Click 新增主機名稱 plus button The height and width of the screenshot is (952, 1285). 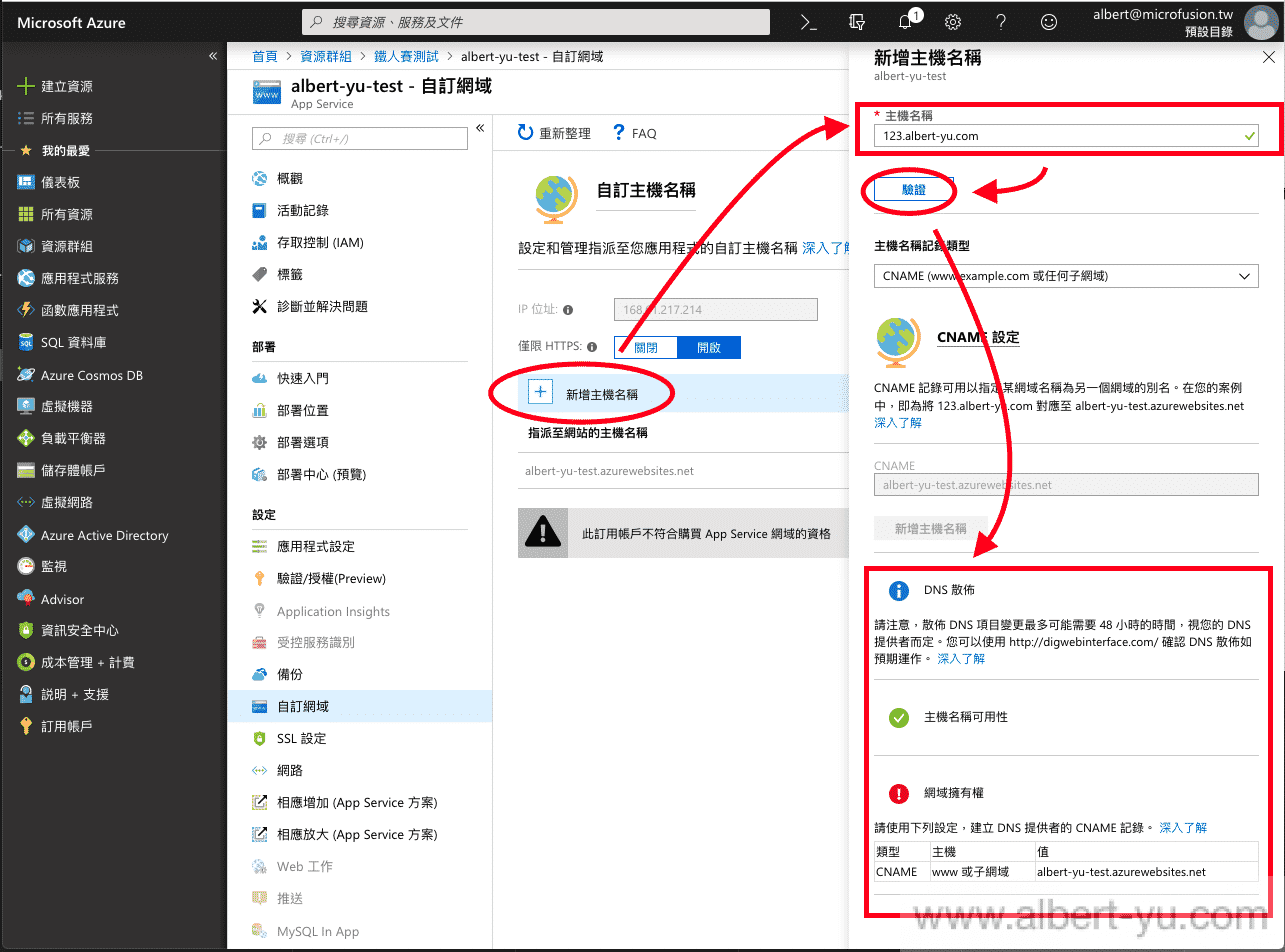[540, 393]
